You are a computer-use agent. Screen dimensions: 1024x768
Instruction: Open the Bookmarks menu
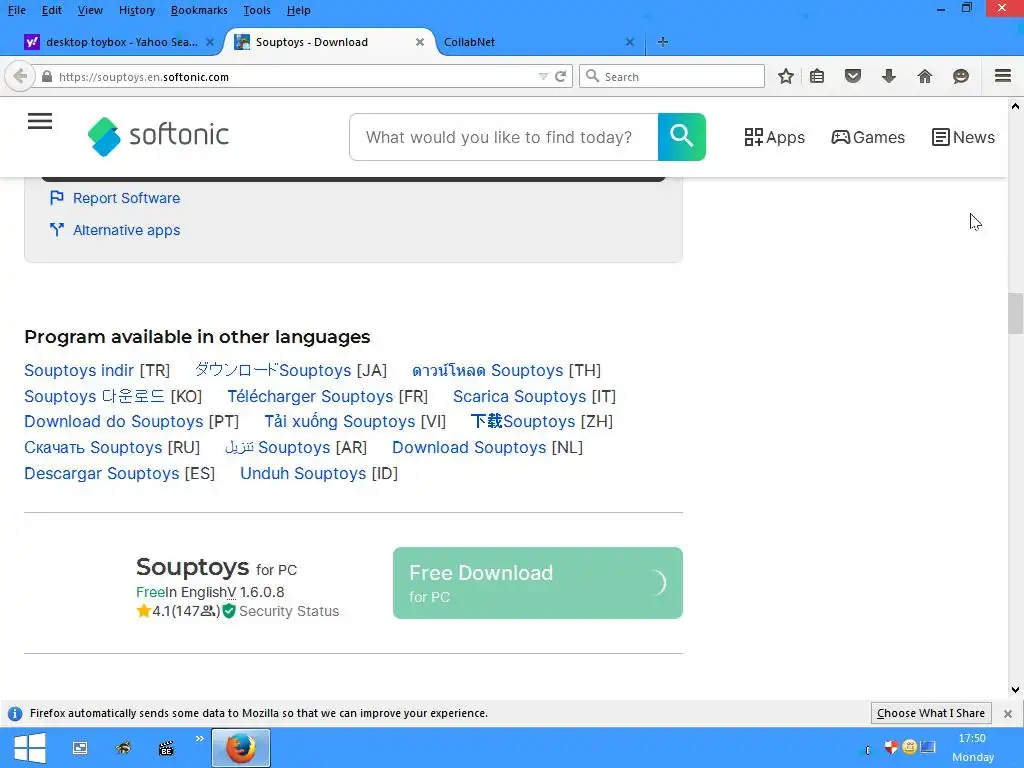click(199, 10)
